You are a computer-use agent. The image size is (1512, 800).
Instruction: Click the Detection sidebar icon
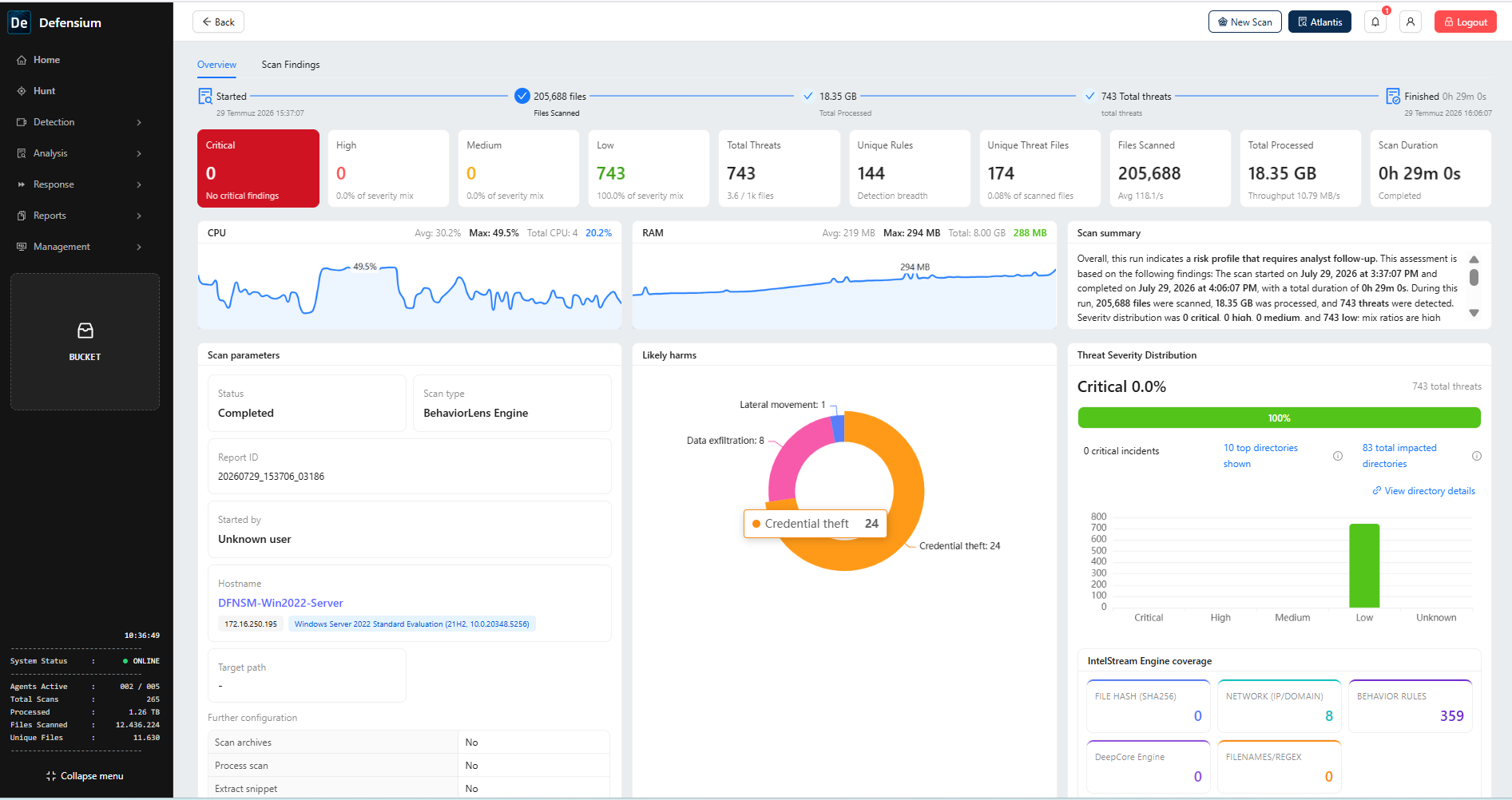click(22, 122)
